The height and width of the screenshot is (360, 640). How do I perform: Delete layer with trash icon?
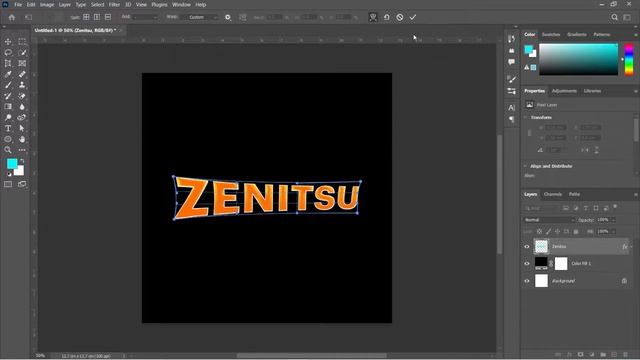(625, 354)
